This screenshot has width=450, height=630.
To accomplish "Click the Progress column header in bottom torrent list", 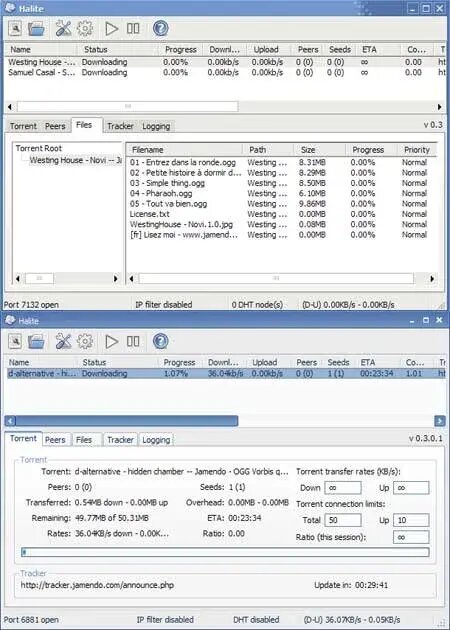I will point(179,362).
